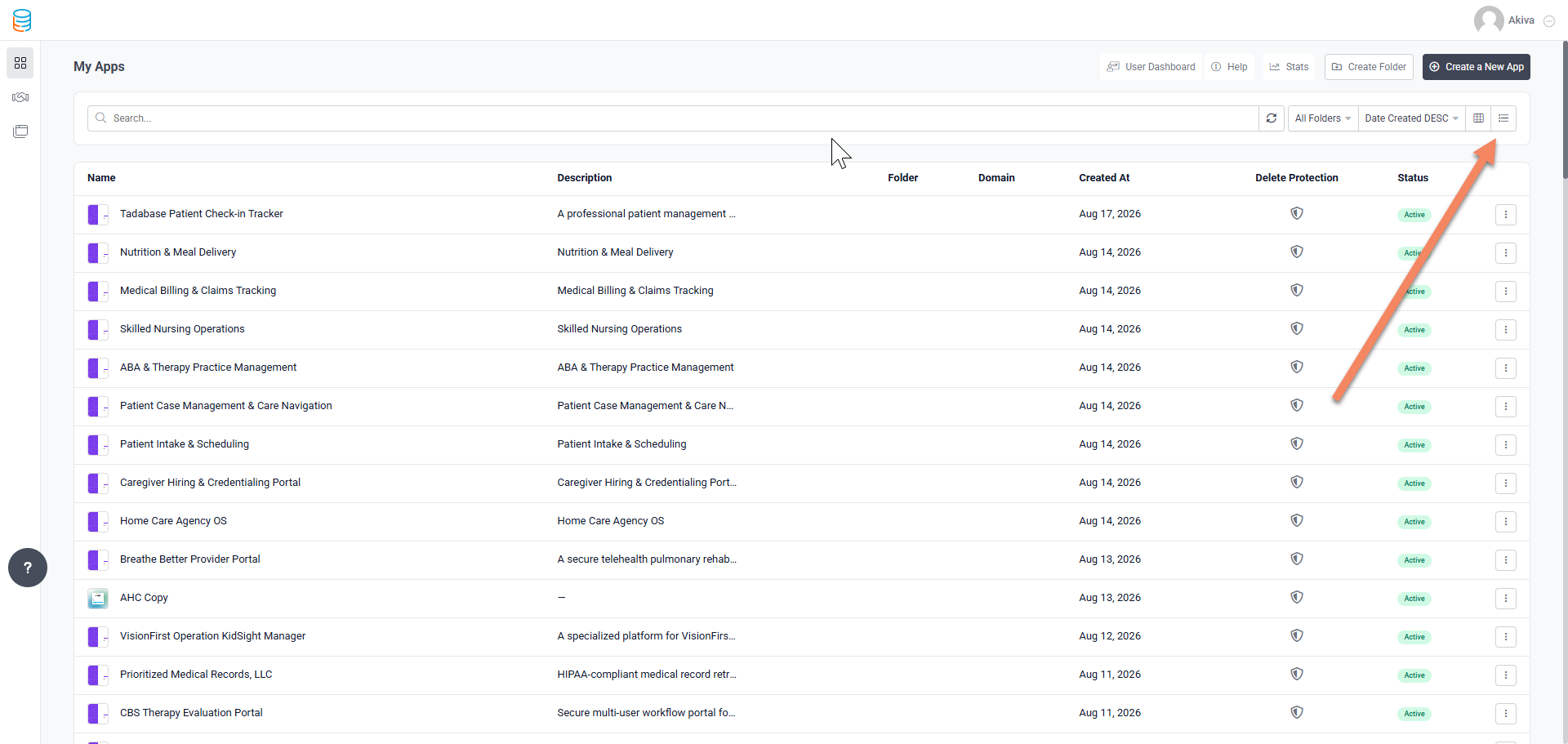Focus the app search field
This screenshot has height=744, width=1568.
pyautogui.click(x=673, y=118)
